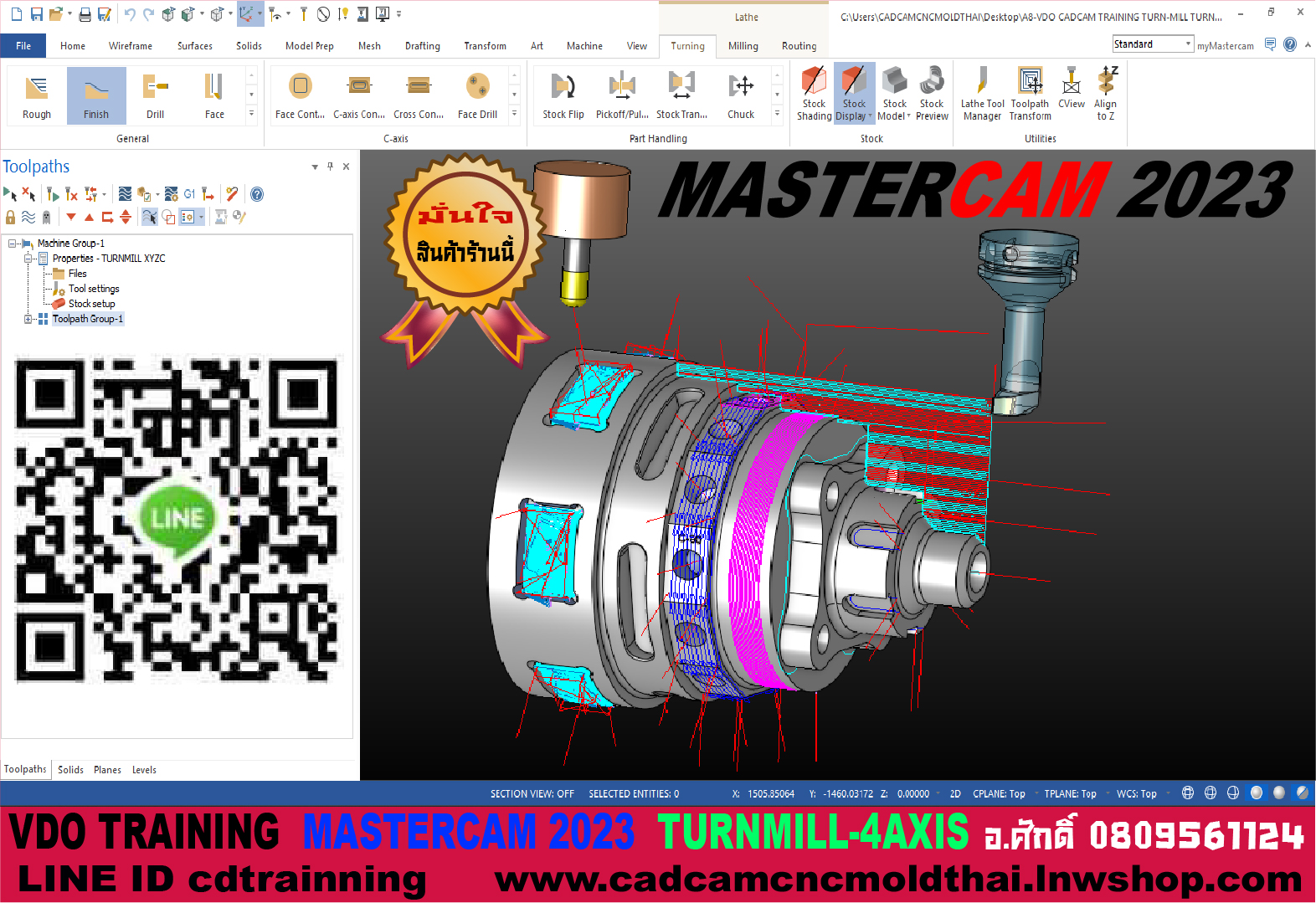Open the File menu button

[23, 46]
